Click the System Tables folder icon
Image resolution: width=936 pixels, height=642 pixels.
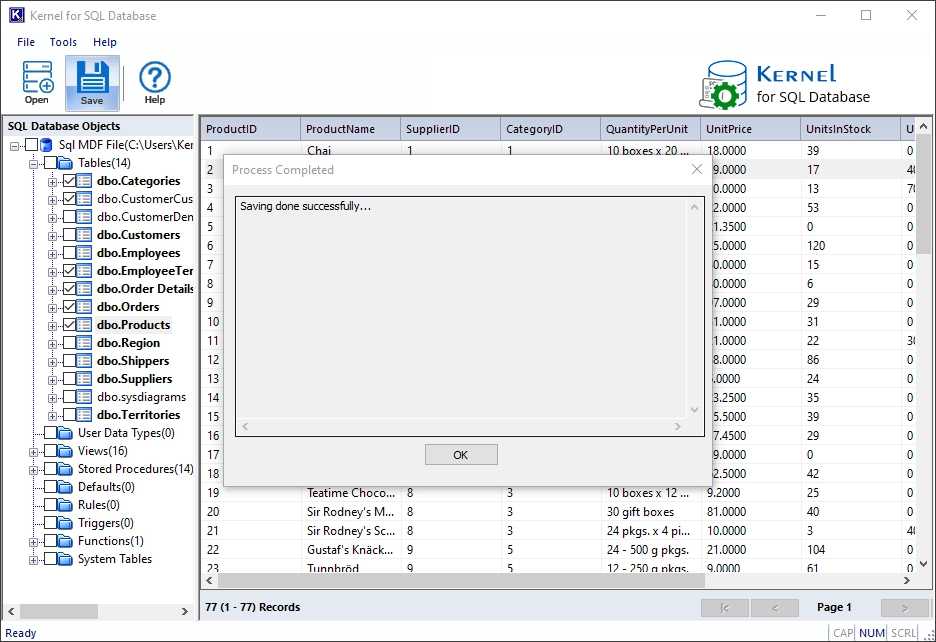pos(66,559)
